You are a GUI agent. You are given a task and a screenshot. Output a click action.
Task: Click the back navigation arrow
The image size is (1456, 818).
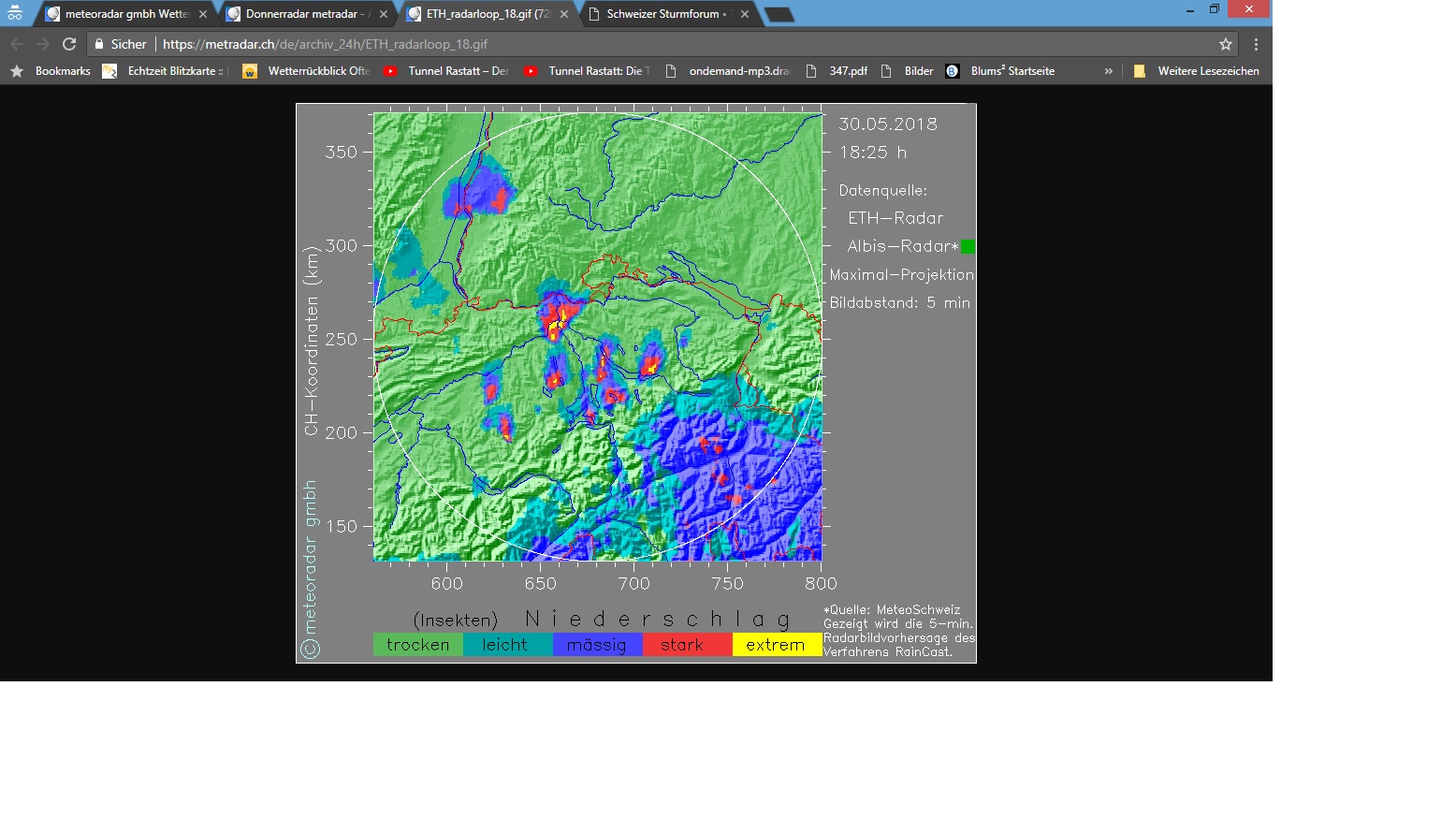tap(17, 44)
